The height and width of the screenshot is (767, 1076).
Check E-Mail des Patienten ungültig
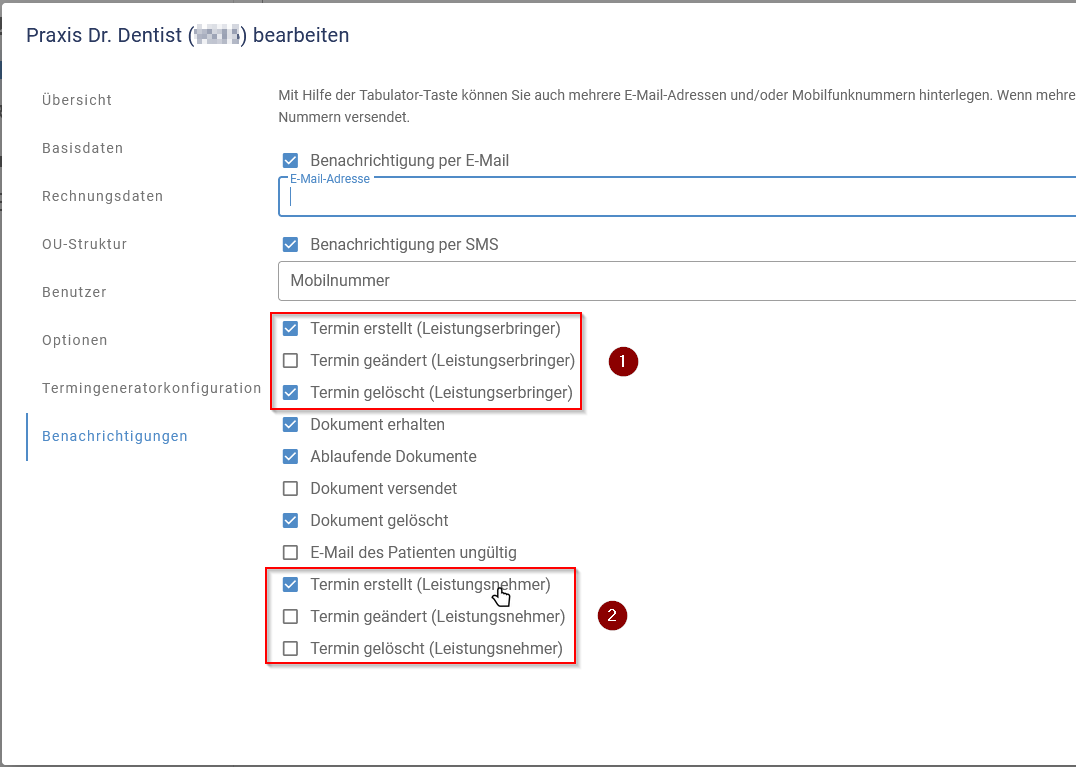[291, 552]
